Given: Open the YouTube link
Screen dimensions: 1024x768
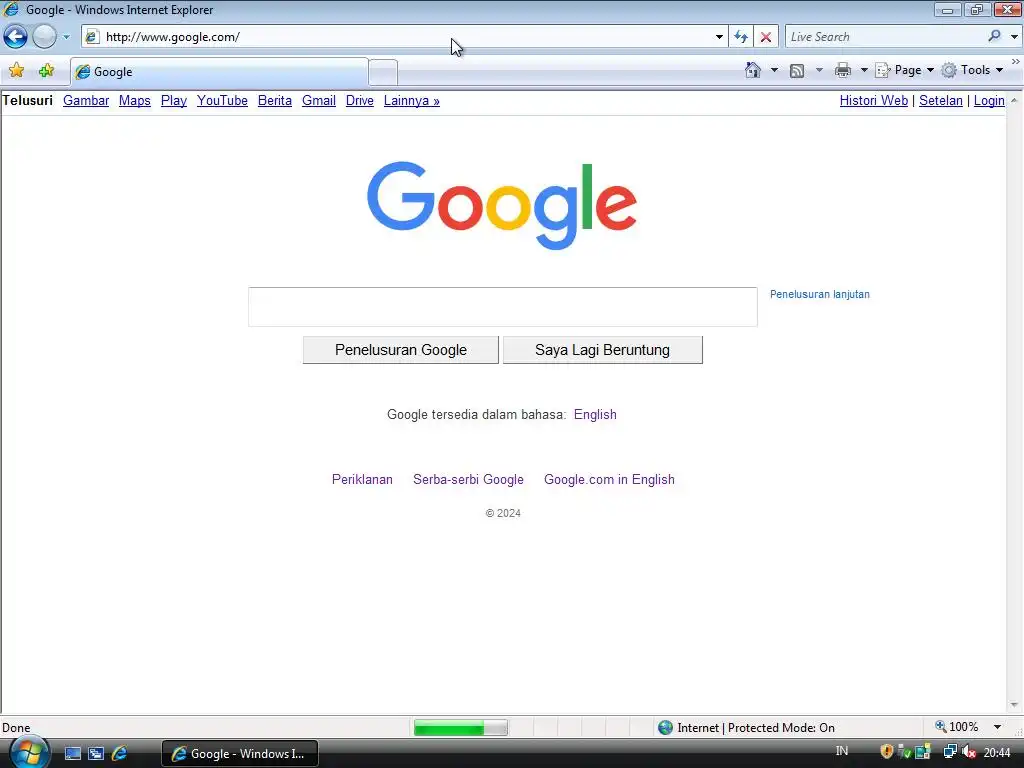Looking at the screenshot, I should point(222,101).
